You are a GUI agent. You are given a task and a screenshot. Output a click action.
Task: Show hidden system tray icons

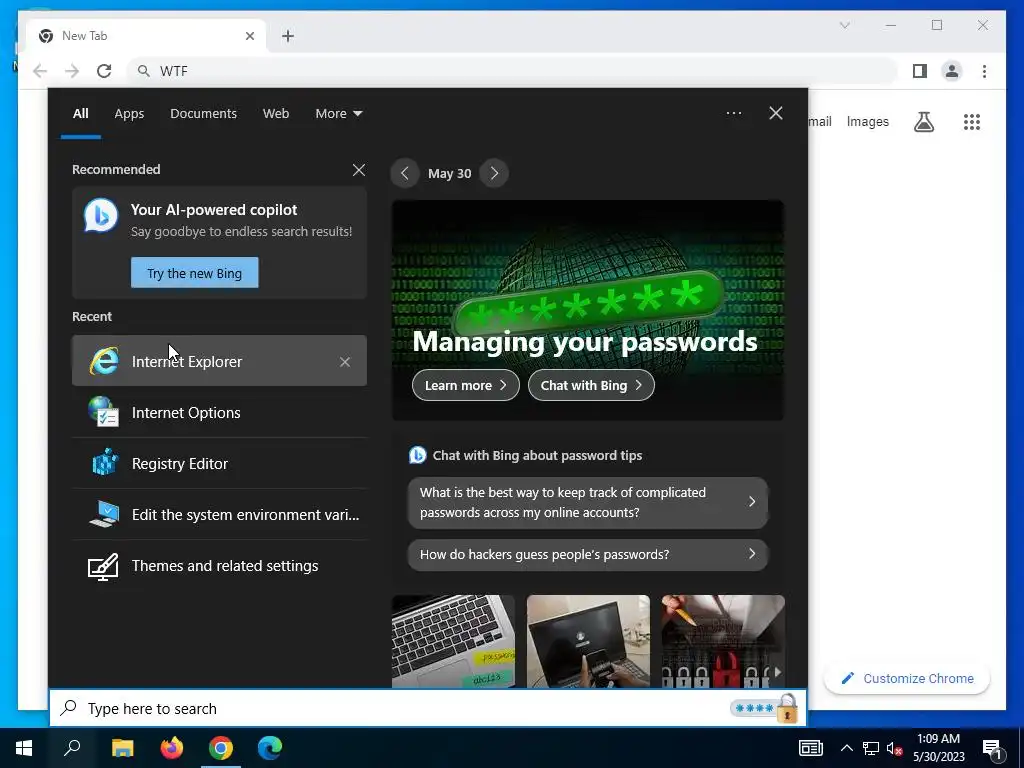pos(846,748)
